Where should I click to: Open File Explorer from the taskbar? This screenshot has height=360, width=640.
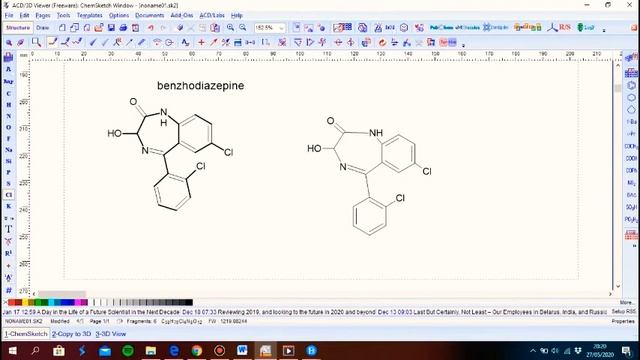tap(151, 351)
